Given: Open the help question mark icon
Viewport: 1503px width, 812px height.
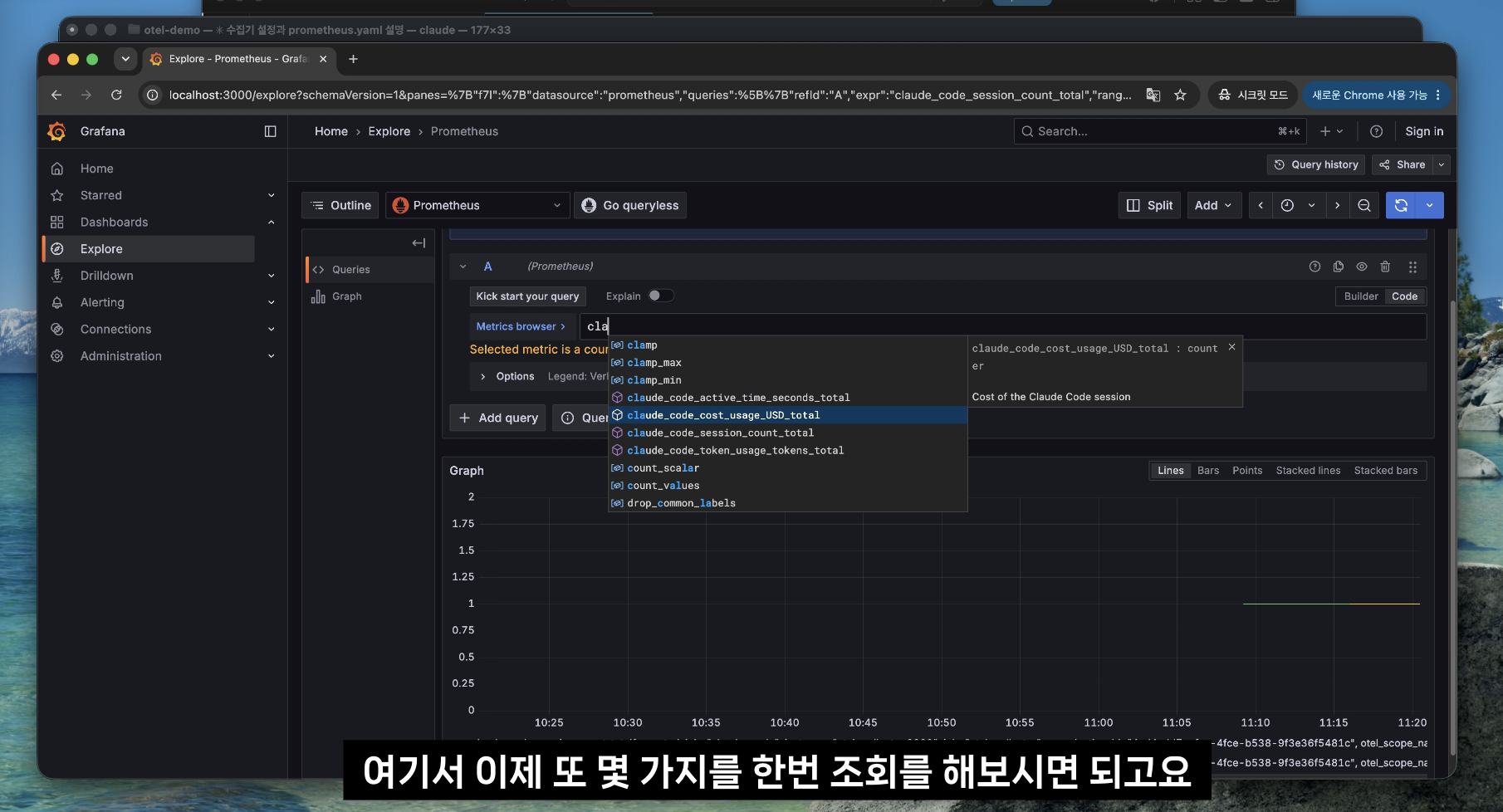Looking at the screenshot, I should point(1376,131).
